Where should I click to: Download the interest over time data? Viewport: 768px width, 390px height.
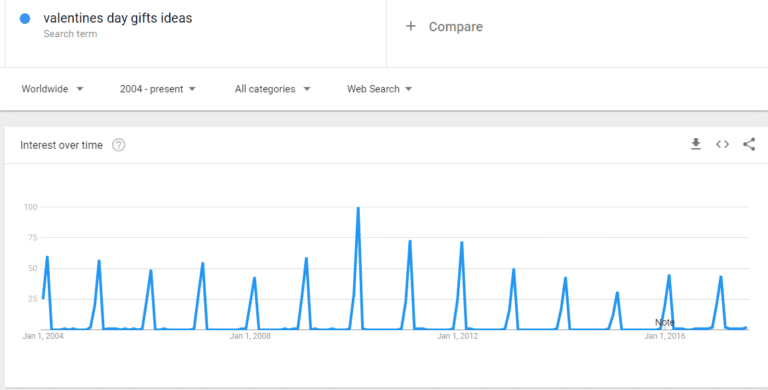tap(696, 144)
